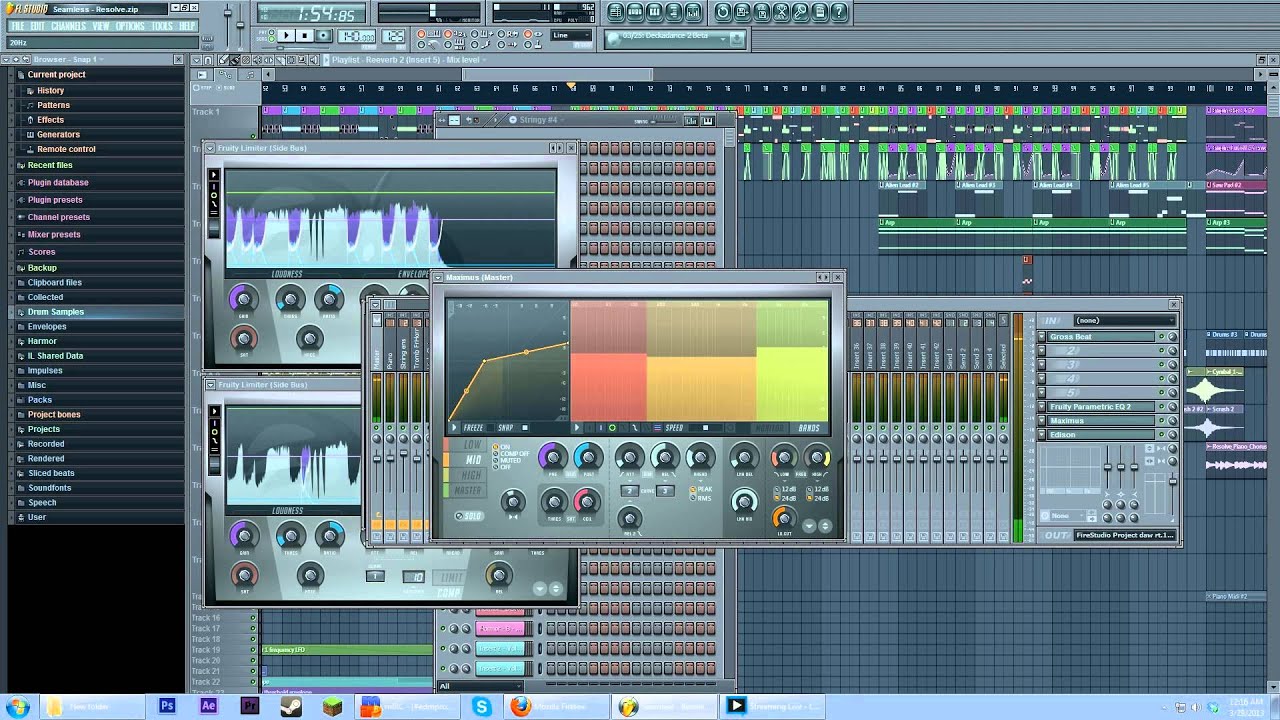Open the Mixer window shortcut icon

tap(693, 12)
